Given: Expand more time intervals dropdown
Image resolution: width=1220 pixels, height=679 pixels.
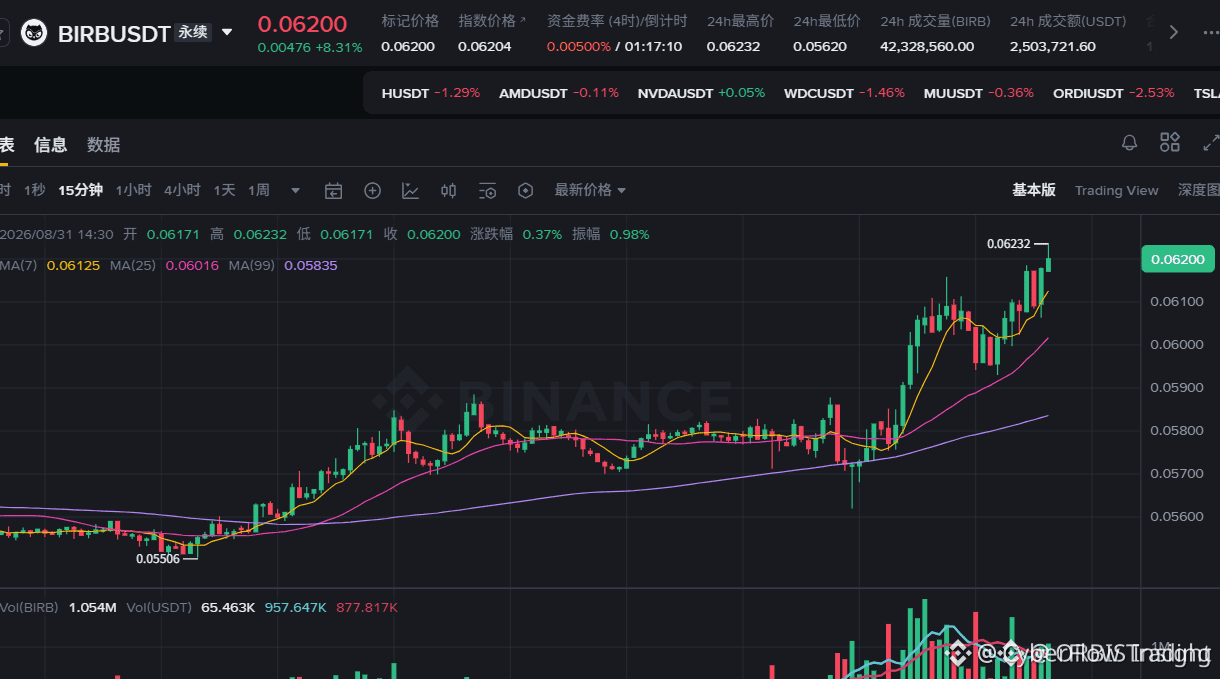Looking at the screenshot, I should tap(295, 190).
